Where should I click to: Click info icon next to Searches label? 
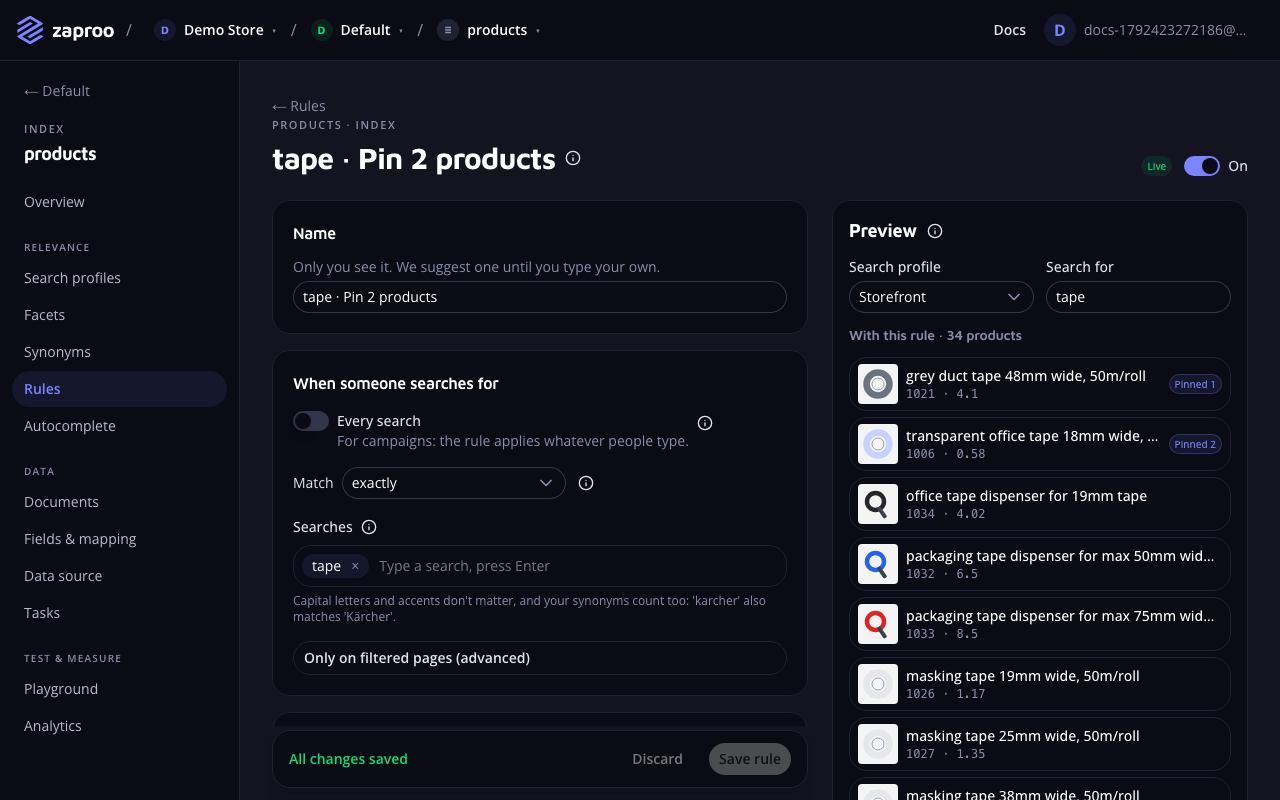coord(369,527)
